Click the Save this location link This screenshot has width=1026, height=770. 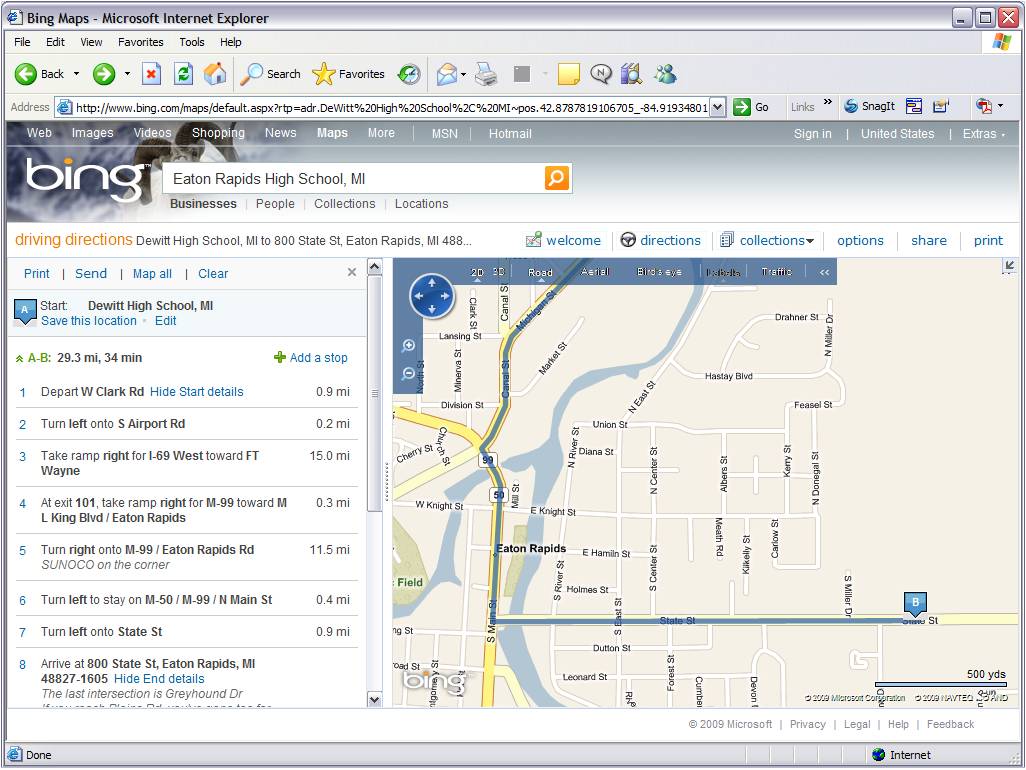pyautogui.click(x=89, y=321)
